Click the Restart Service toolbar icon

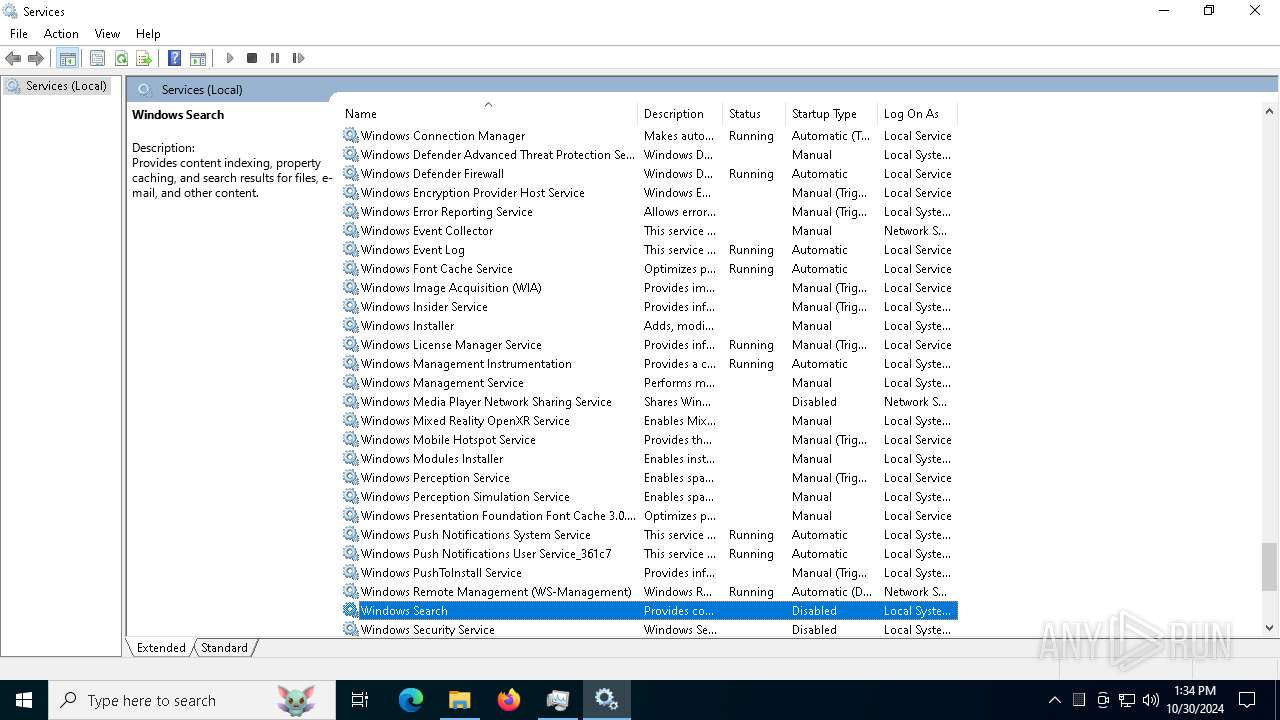(x=298, y=58)
